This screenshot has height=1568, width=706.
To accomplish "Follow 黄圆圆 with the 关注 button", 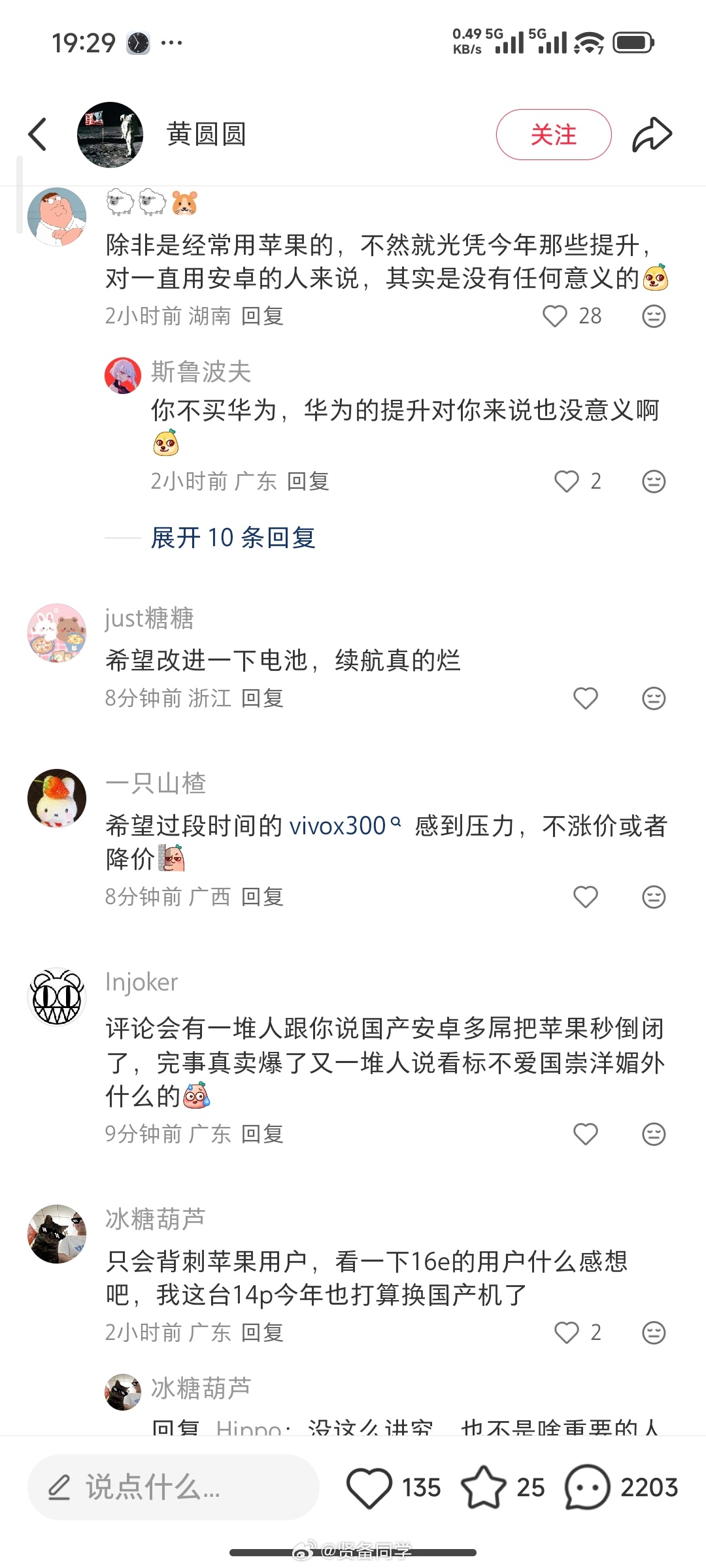I will coord(554,135).
